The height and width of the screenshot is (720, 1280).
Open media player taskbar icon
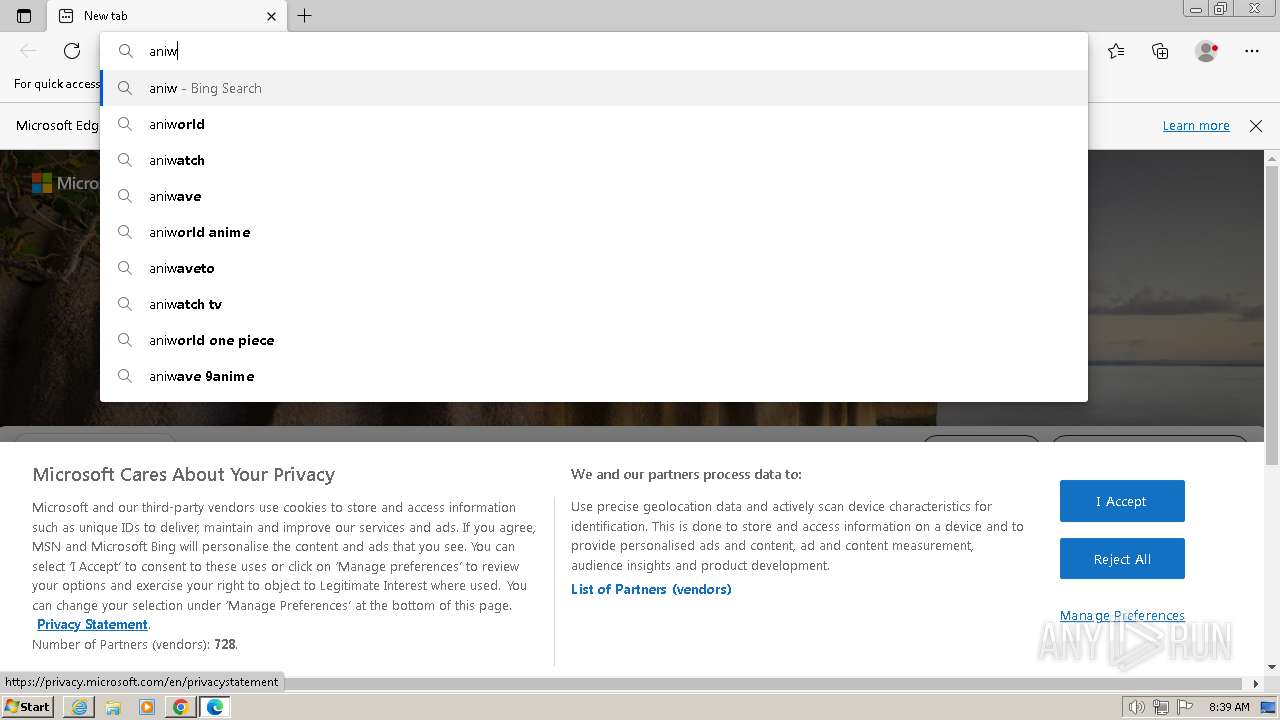147,707
